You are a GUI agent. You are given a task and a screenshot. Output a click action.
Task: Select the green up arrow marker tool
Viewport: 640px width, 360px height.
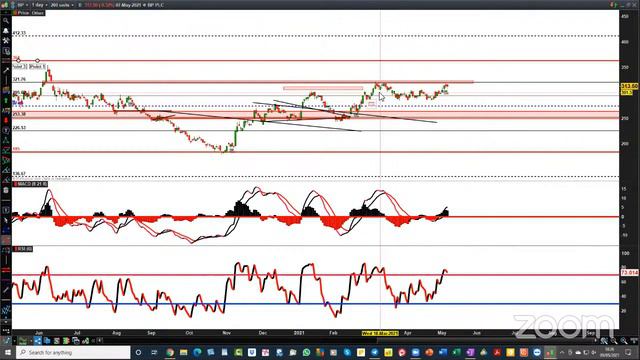click(6, 100)
